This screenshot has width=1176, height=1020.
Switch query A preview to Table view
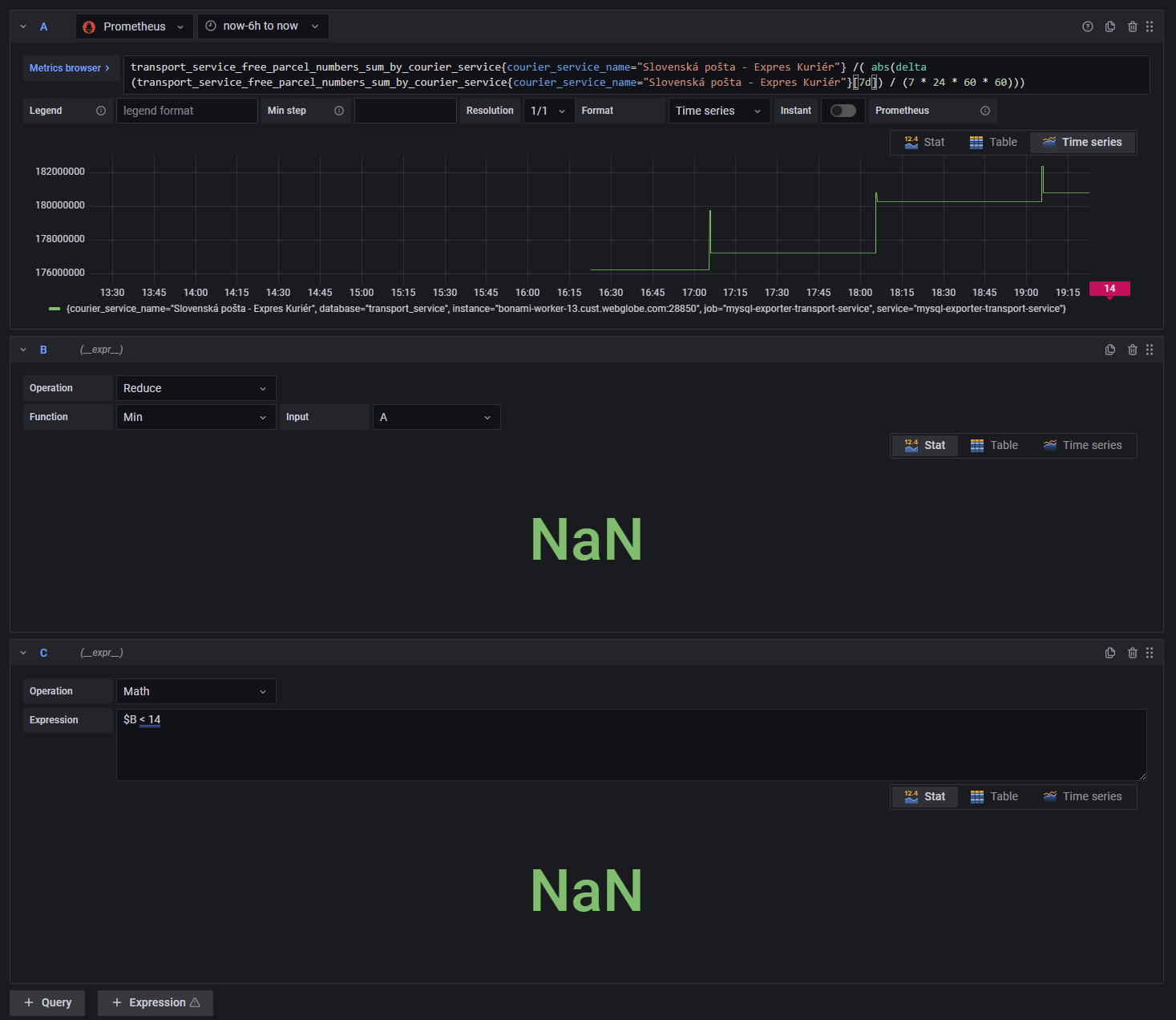(x=993, y=142)
